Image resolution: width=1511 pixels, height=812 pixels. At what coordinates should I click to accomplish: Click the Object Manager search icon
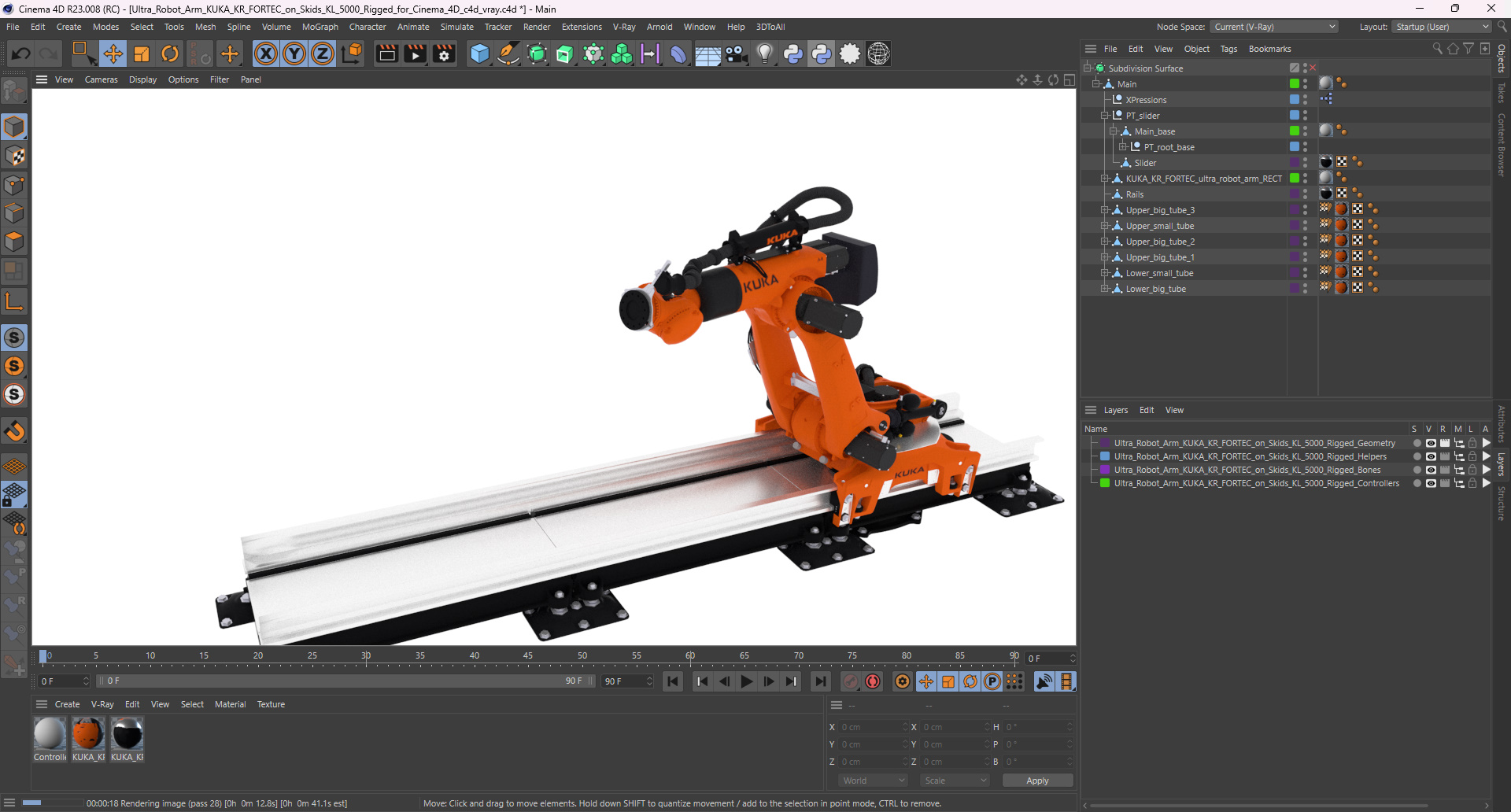[1437, 49]
